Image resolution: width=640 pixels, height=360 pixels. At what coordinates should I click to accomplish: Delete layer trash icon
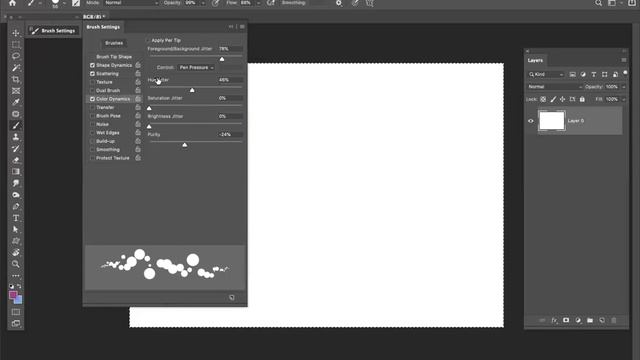pyautogui.click(x=613, y=320)
